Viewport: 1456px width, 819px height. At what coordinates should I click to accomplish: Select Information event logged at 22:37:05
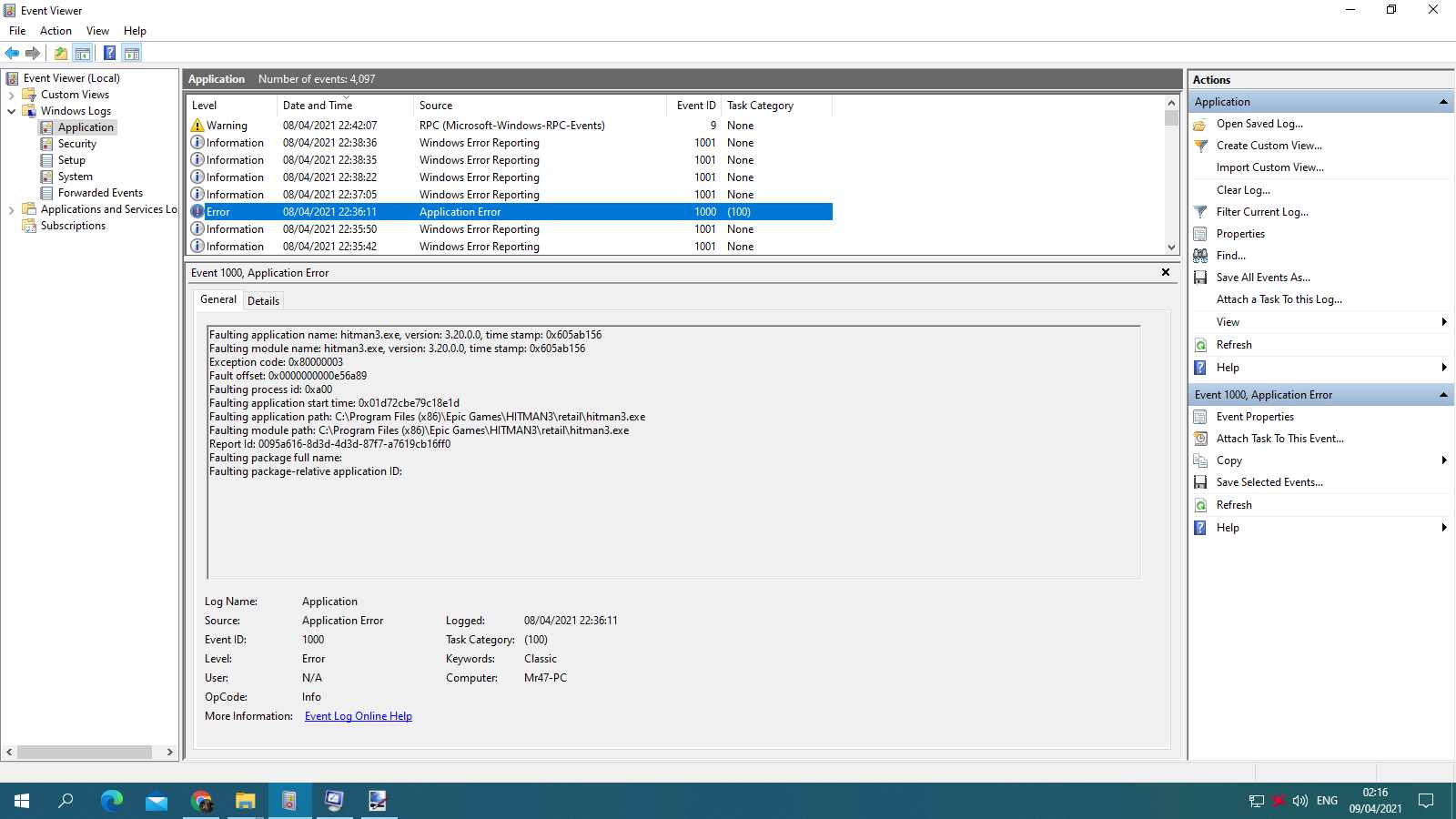(x=510, y=195)
